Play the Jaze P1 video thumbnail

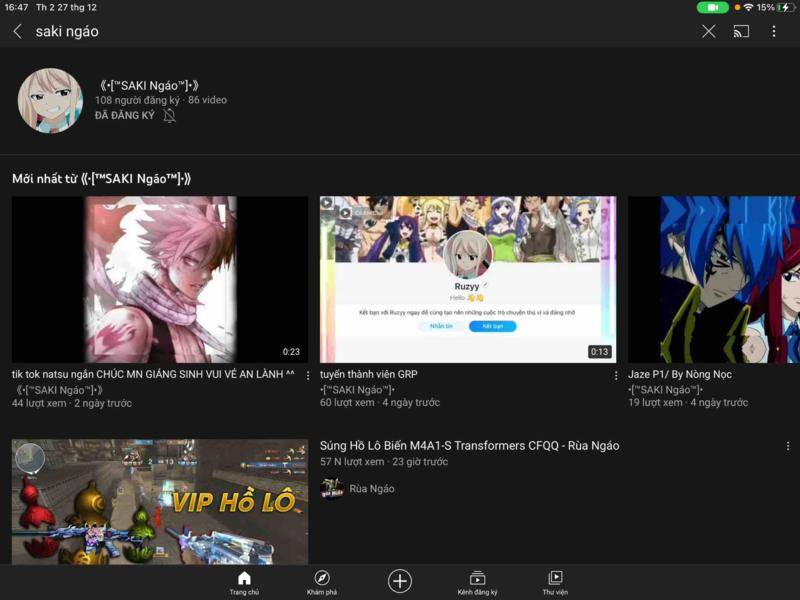[714, 279]
